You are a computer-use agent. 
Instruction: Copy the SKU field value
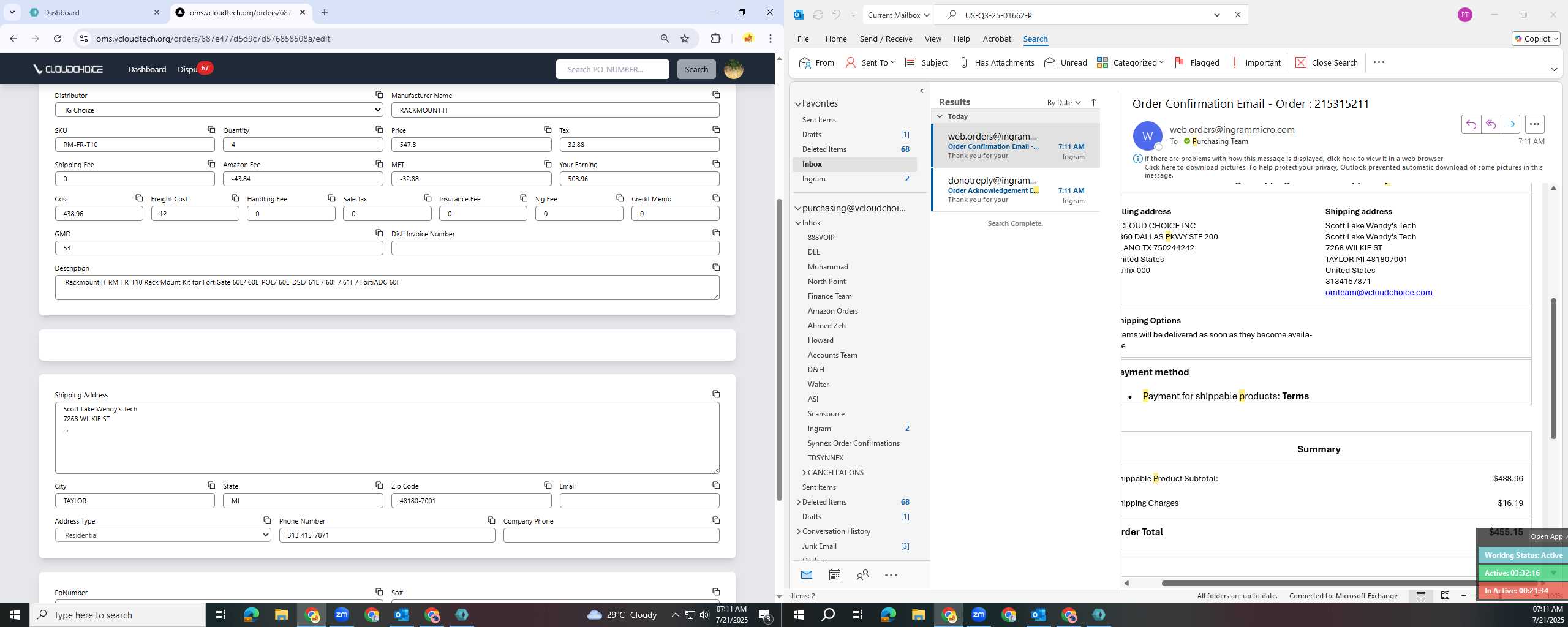point(211,129)
